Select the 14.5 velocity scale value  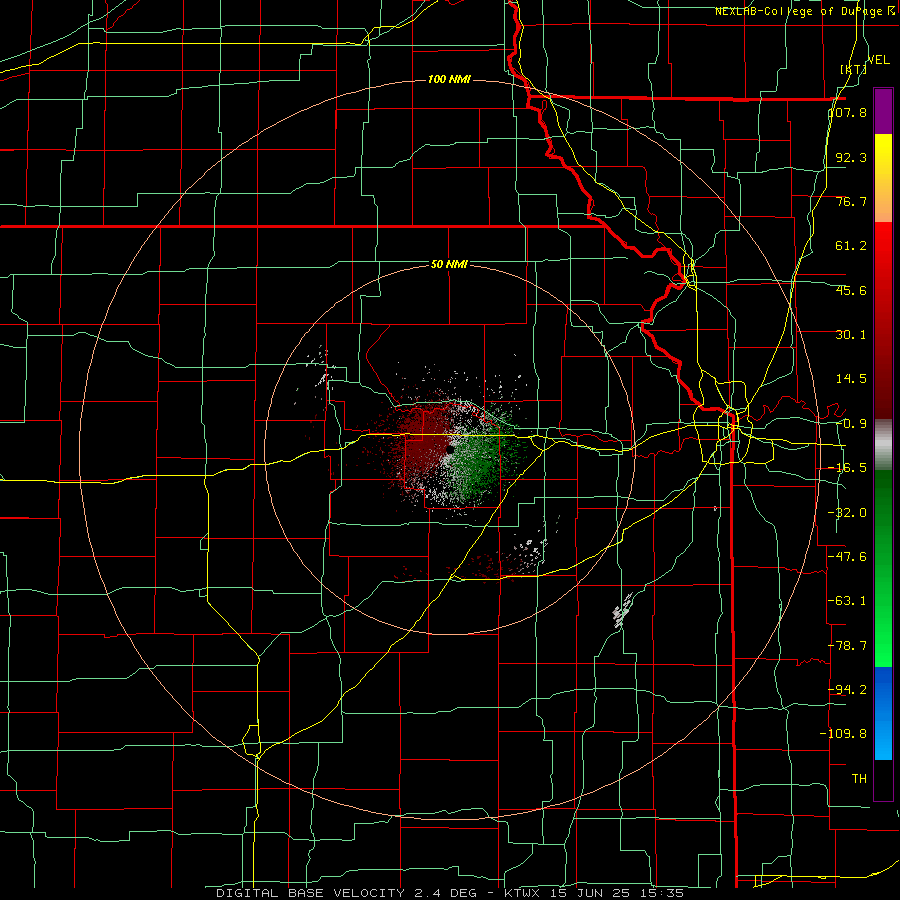click(x=851, y=379)
